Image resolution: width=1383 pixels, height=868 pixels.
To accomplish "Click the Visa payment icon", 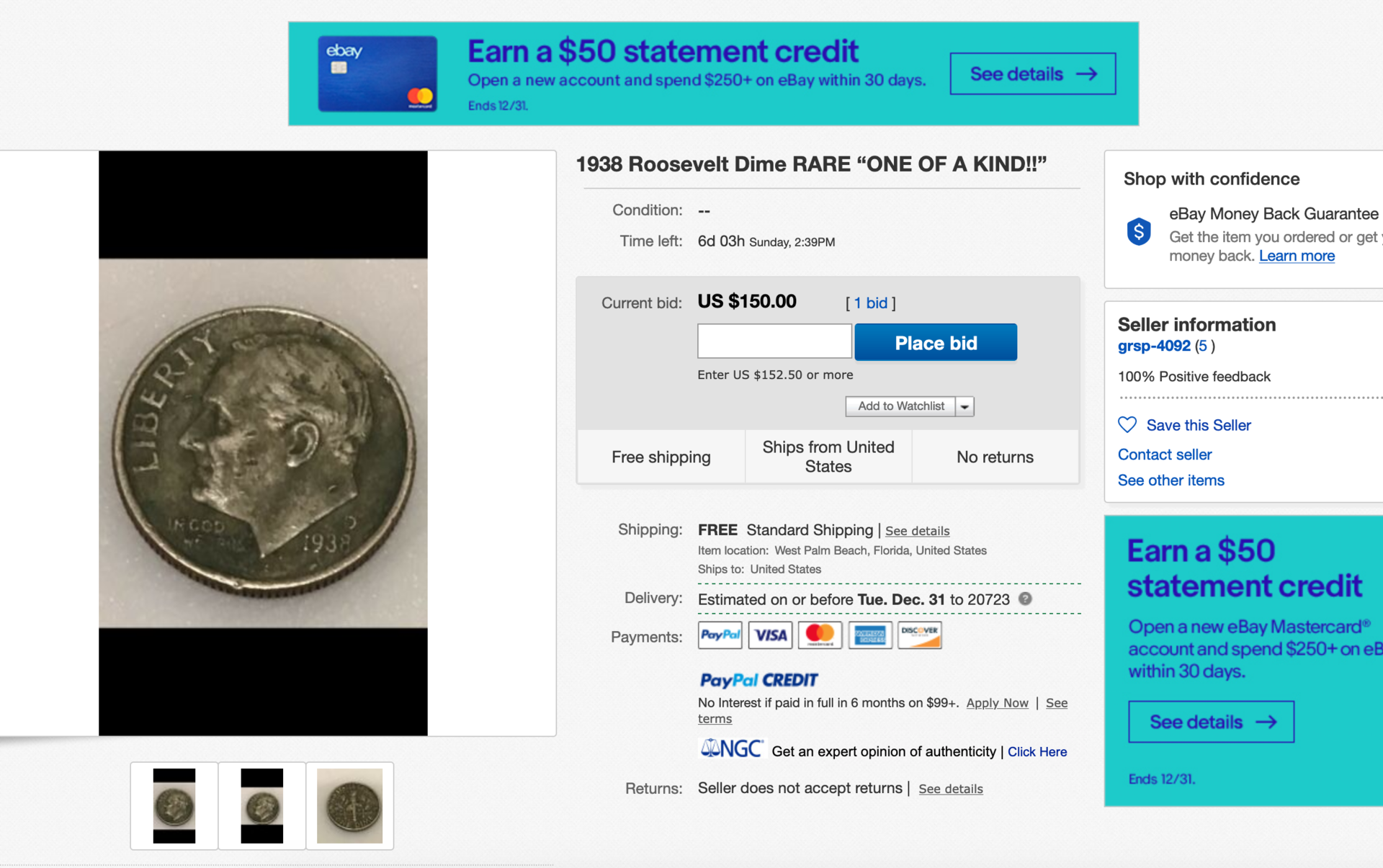I will [770, 635].
